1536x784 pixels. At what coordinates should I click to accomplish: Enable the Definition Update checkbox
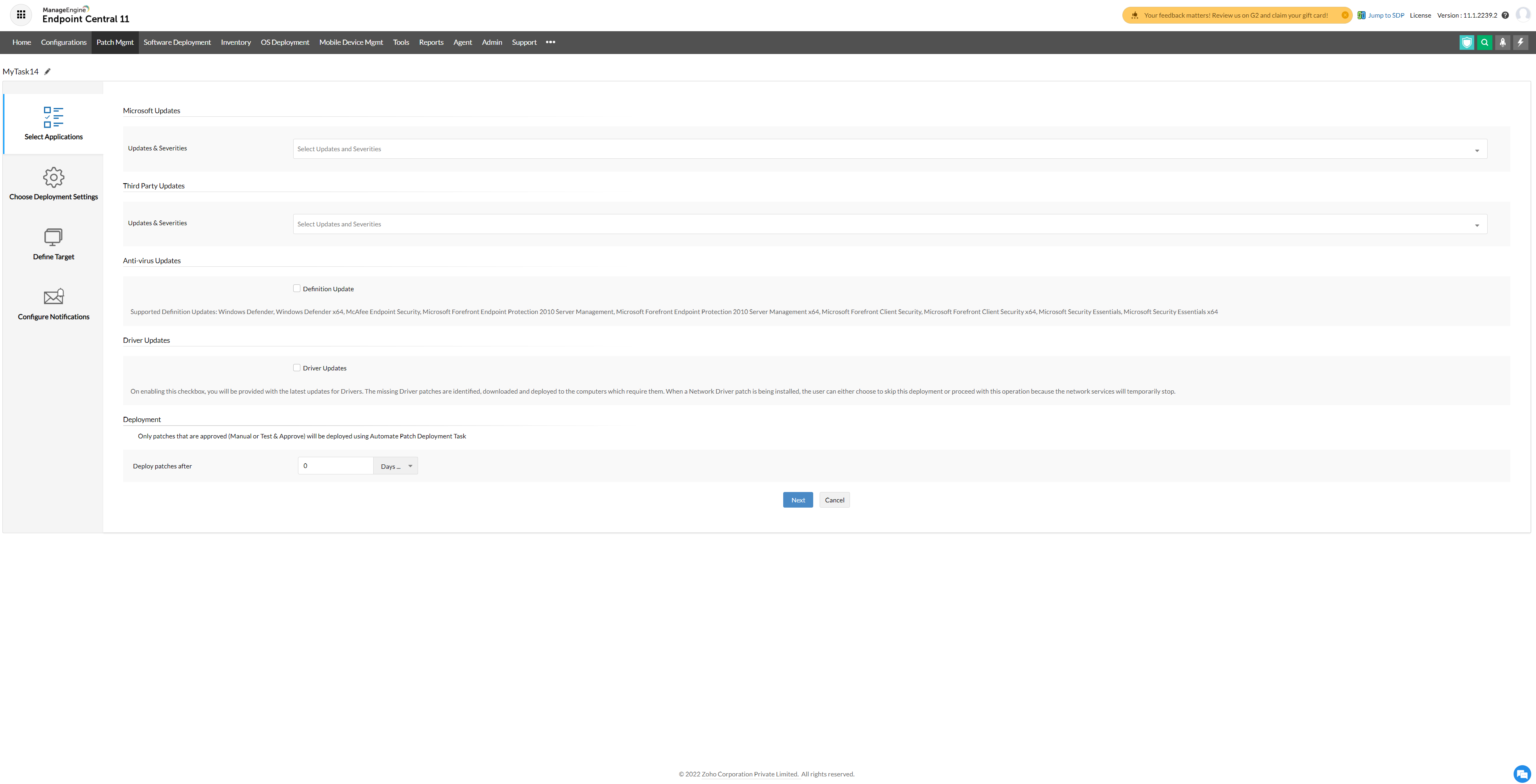point(296,288)
